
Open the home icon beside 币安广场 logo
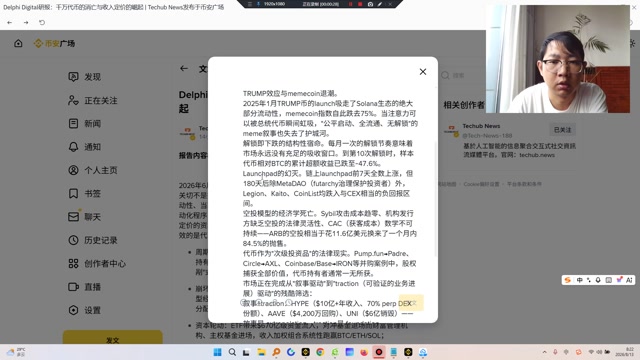[18, 43]
